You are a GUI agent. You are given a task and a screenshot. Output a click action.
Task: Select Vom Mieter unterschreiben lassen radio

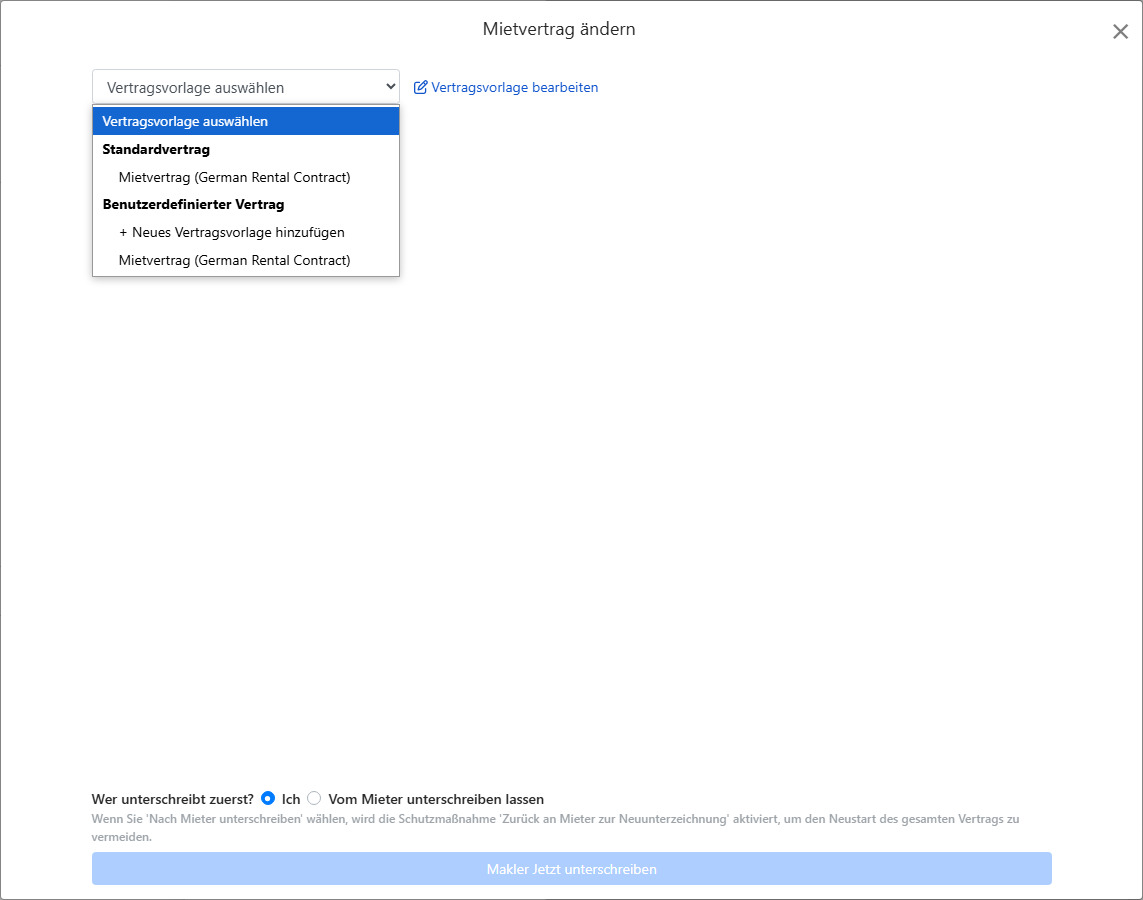click(x=314, y=798)
